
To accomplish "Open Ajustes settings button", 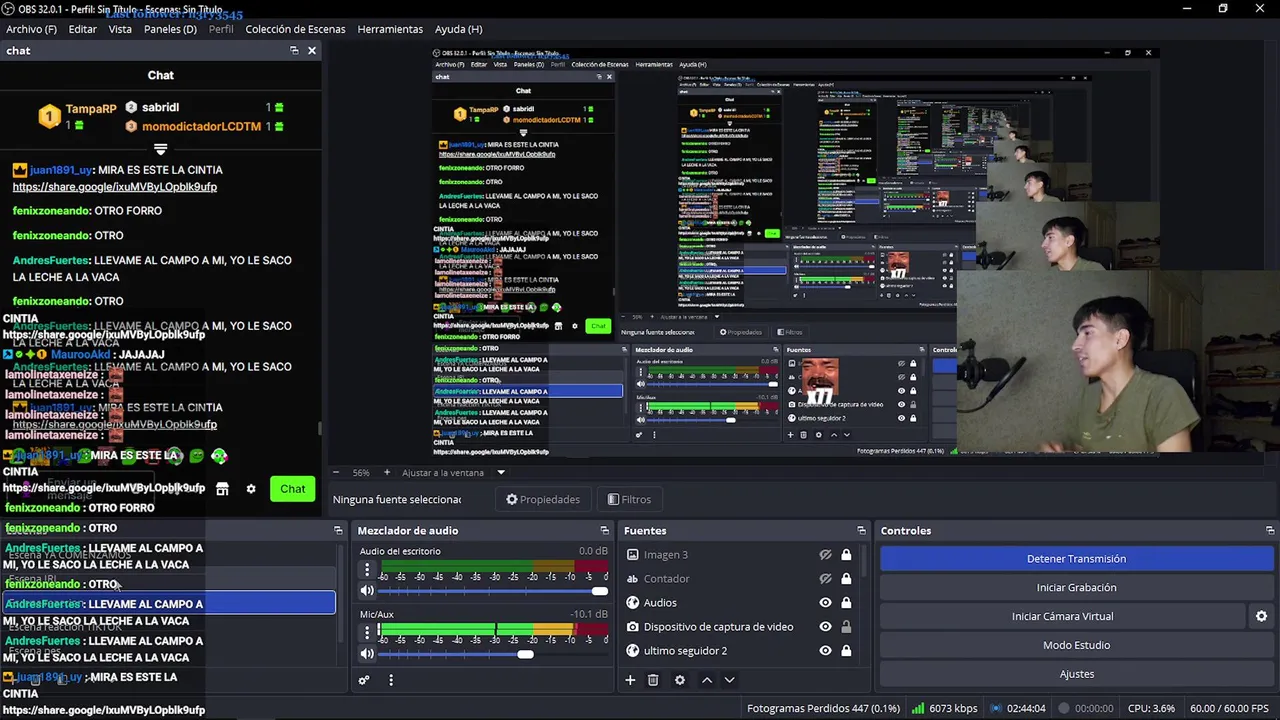I will pos(1076,674).
